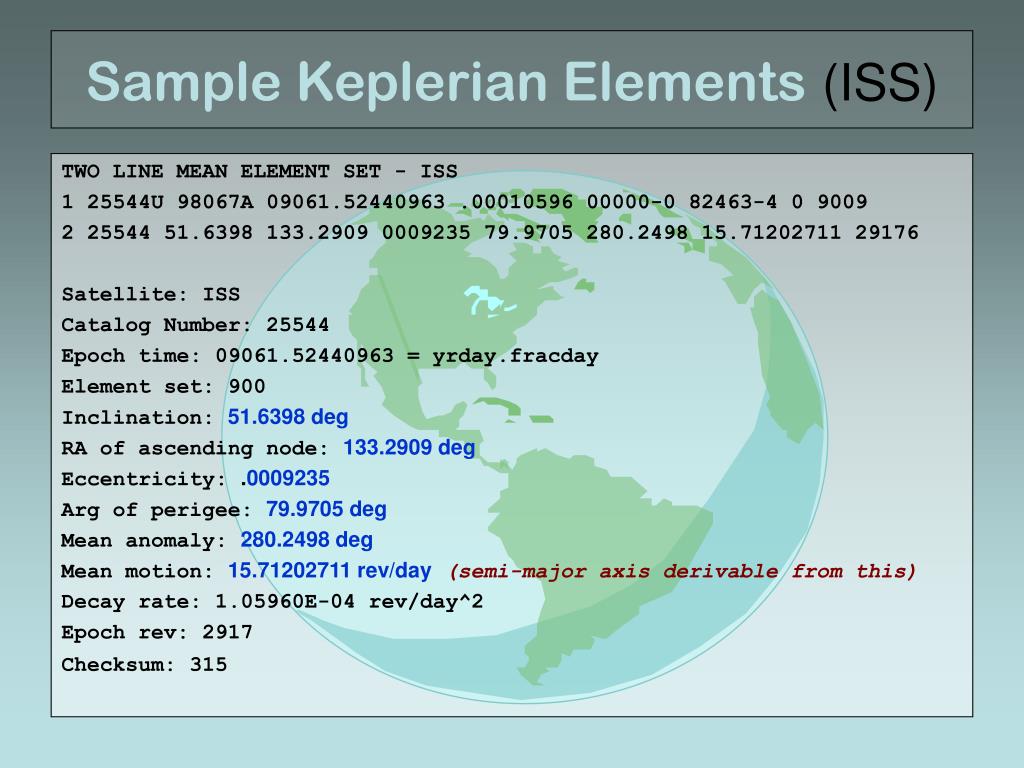The width and height of the screenshot is (1024, 768).
Task: Click the 'yrday.fracday' text
Action: pyautogui.click(x=515, y=357)
